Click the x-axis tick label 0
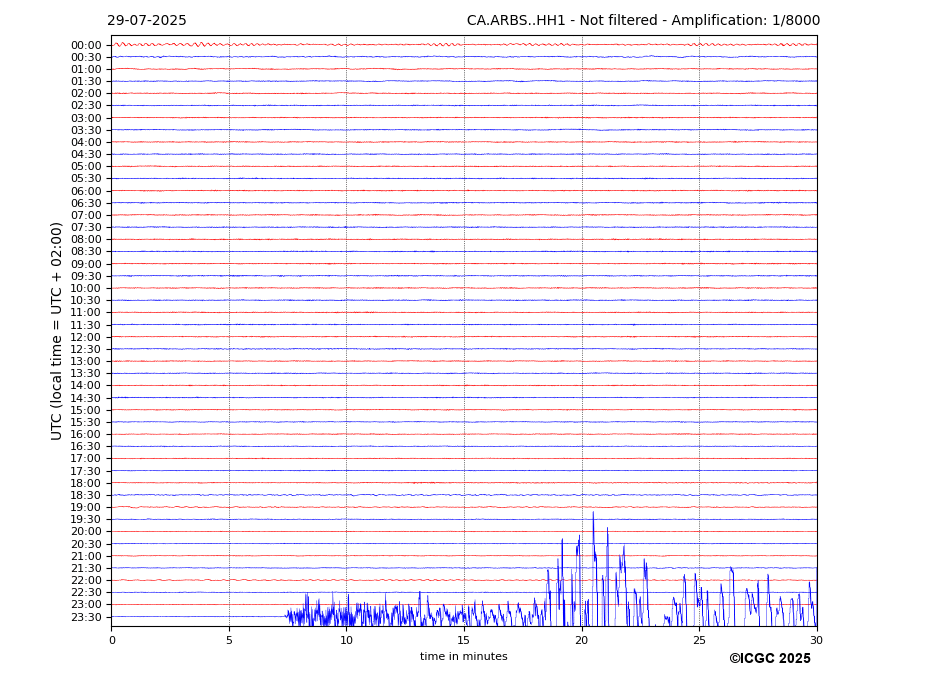 click(112, 640)
